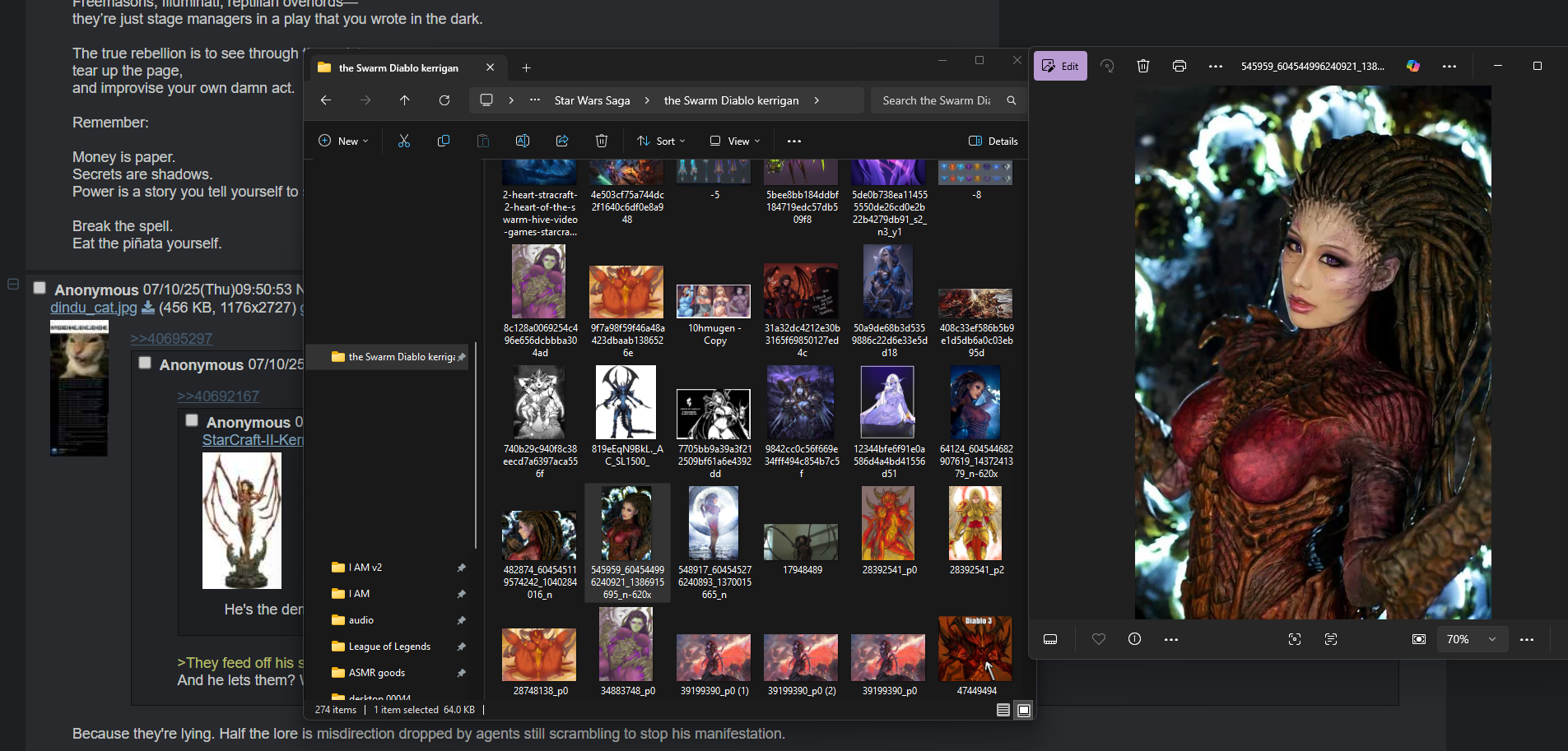Go back in File Explorer
The width and height of the screenshot is (1568, 751).
tap(326, 100)
